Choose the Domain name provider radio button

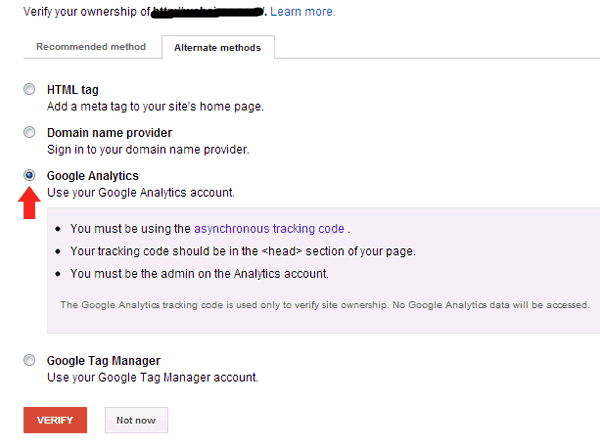pos(29,133)
